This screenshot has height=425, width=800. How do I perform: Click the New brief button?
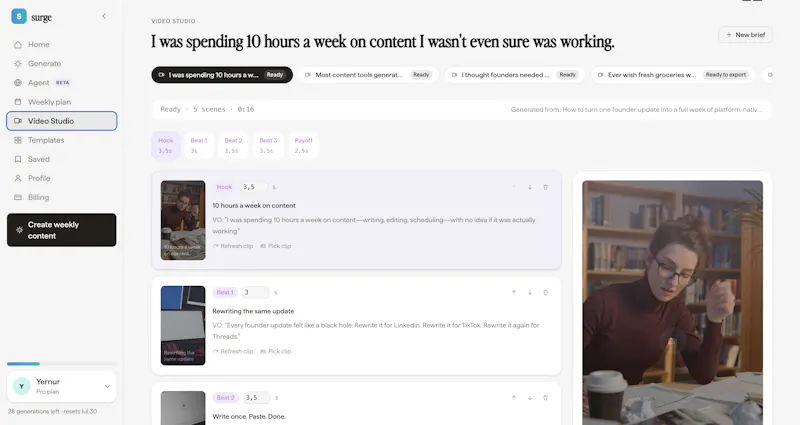pyautogui.click(x=745, y=35)
